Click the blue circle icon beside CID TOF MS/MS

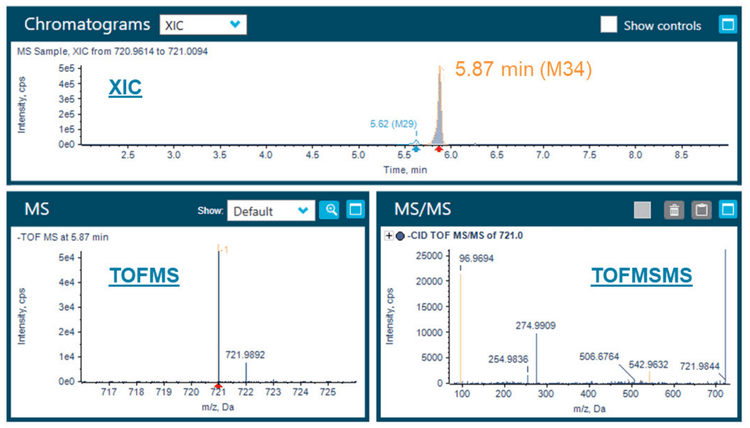coord(400,235)
